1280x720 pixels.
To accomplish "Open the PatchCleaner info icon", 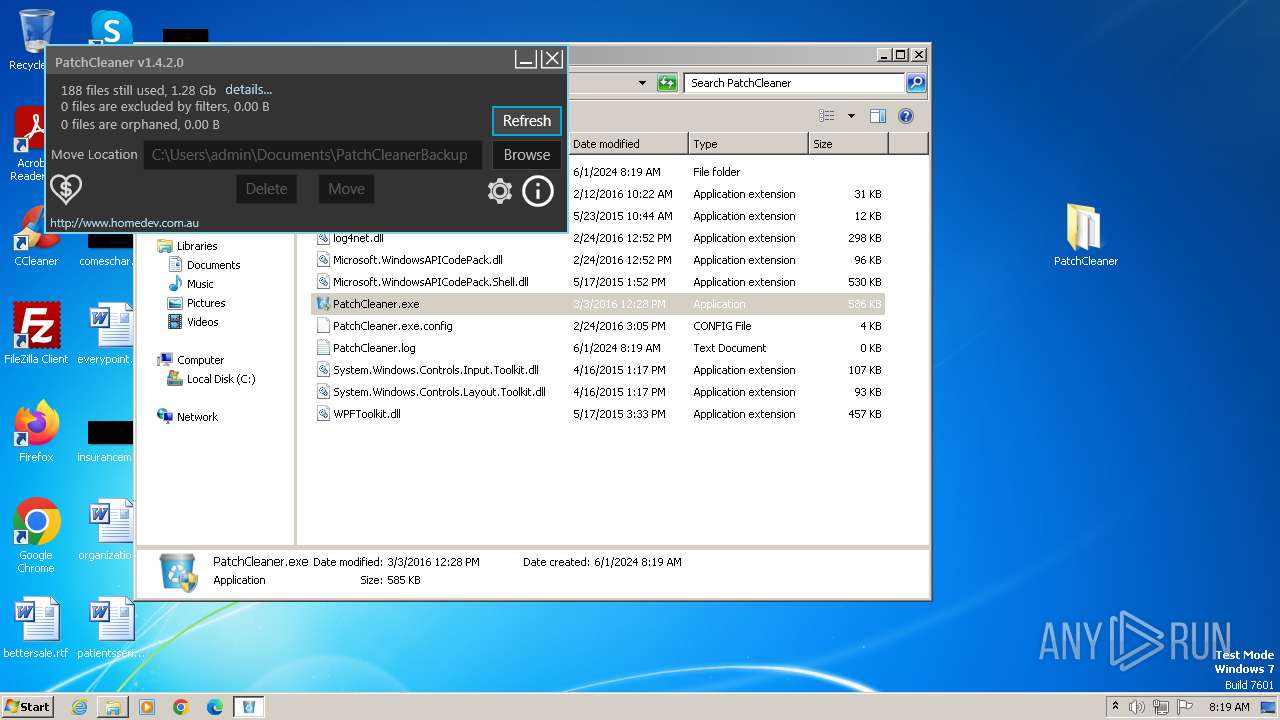I will (538, 190).
